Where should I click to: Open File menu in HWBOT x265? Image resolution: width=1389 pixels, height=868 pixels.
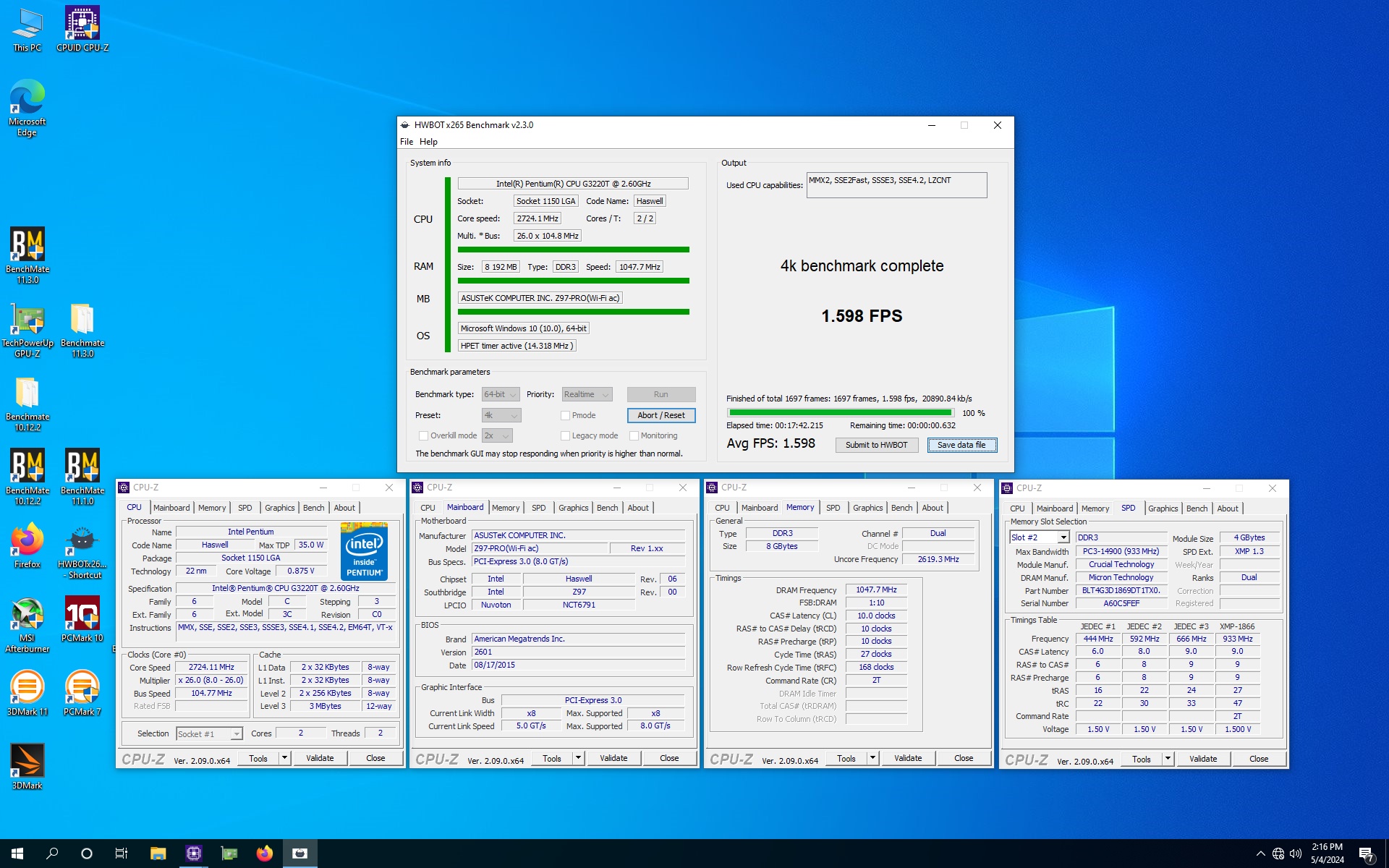point(407,142)
